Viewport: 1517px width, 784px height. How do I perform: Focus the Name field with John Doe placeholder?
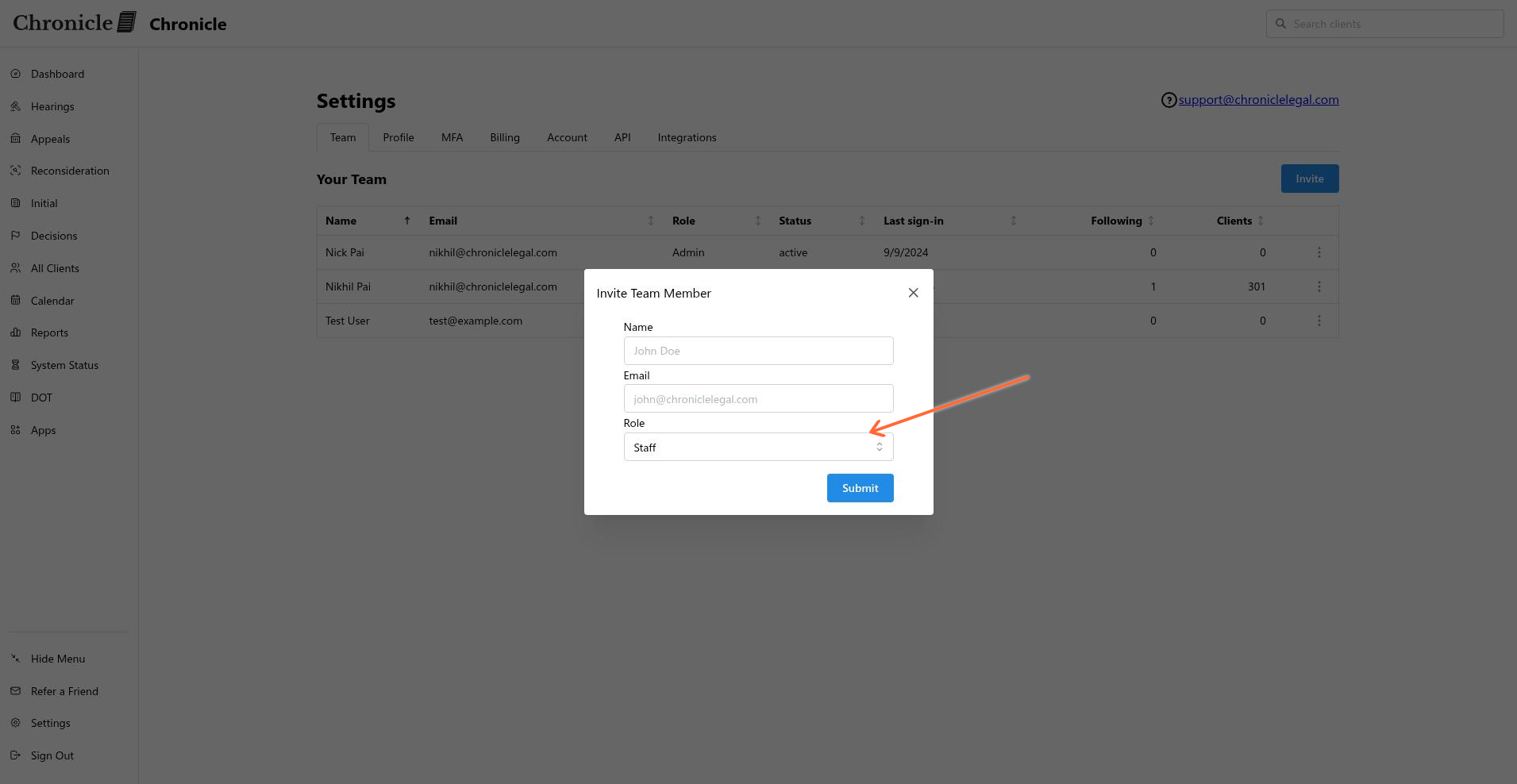pos(758,351)
